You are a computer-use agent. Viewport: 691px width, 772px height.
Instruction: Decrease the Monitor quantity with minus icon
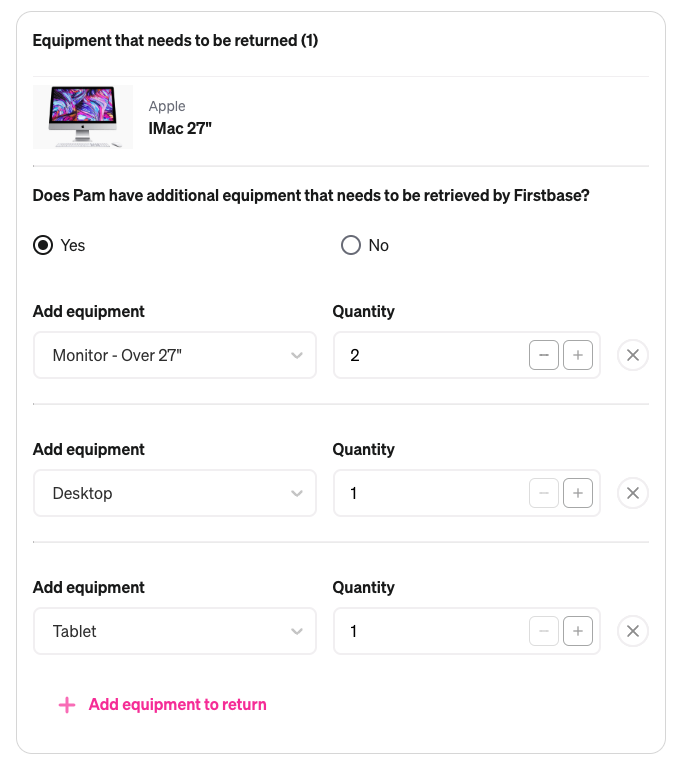click(544, 355)
